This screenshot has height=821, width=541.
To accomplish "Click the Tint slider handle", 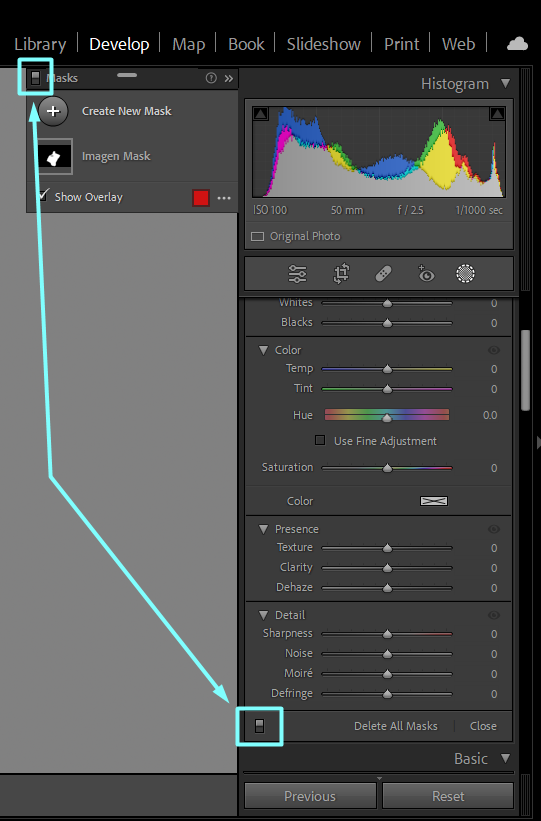I will click(387, 389).
